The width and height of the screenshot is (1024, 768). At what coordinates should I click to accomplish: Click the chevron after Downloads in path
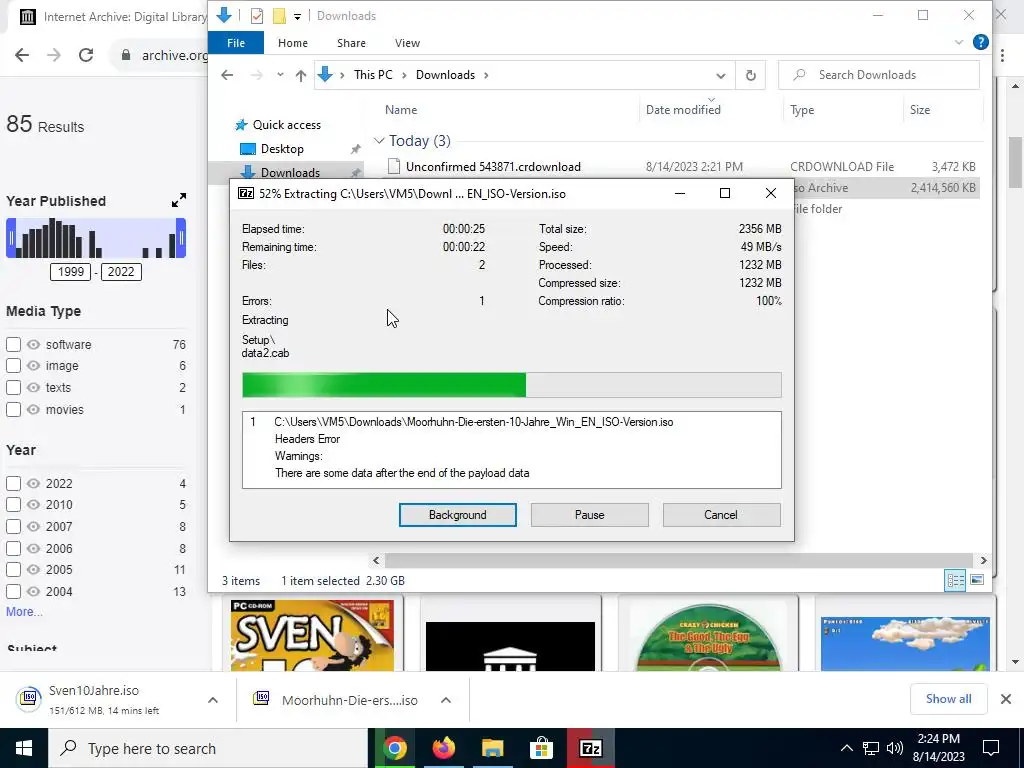click(x=486, y=75)
